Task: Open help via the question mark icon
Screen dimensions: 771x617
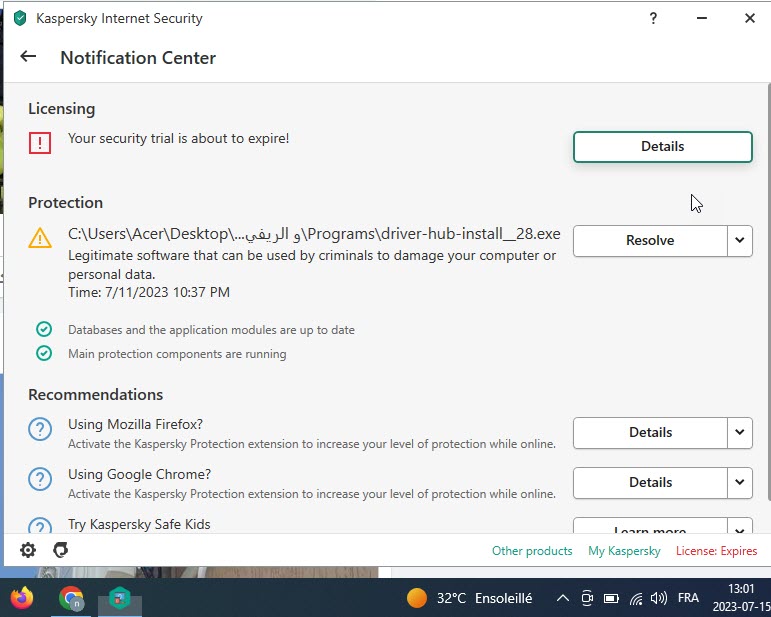Action: 653,19
